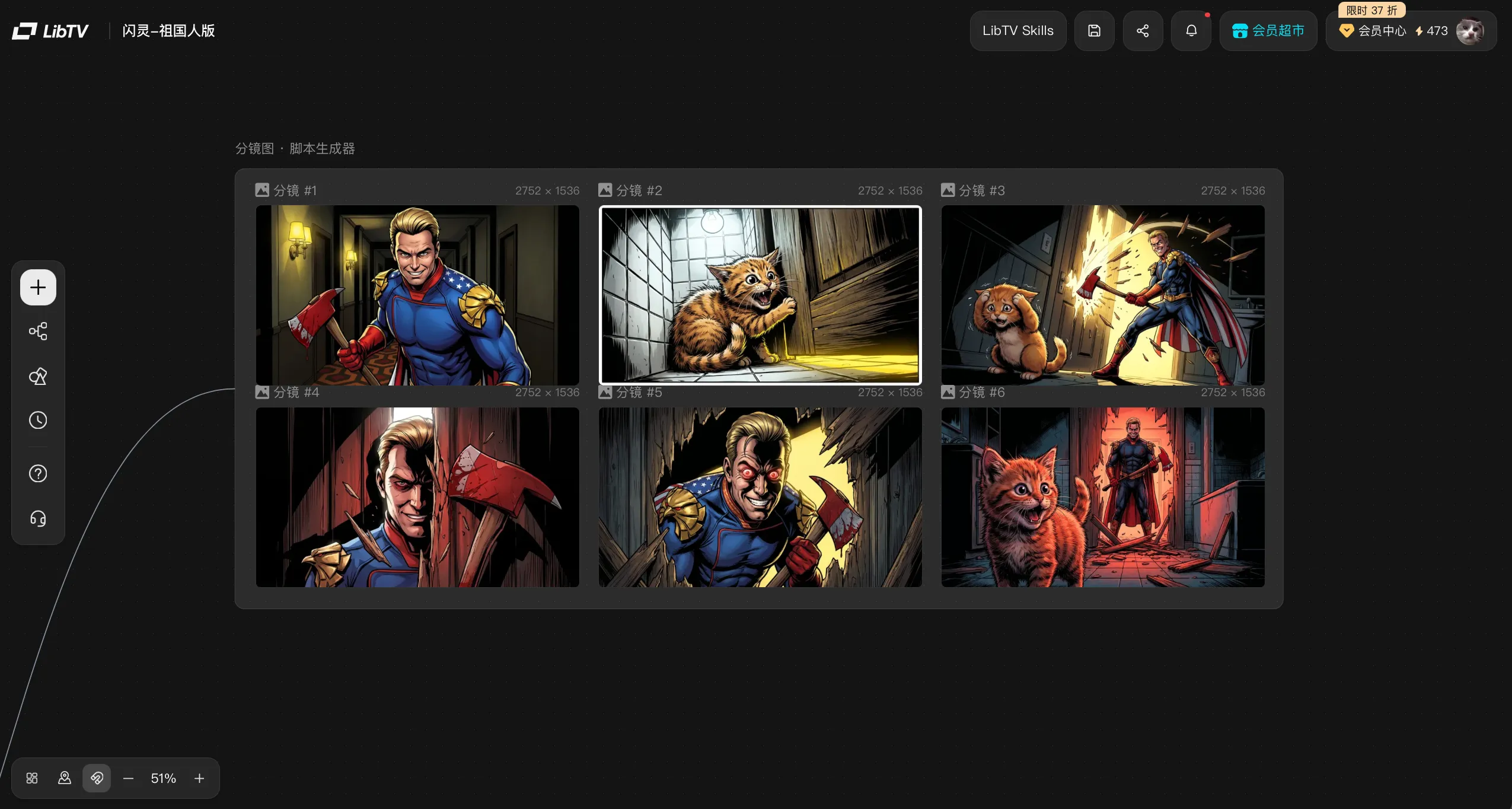Open the save icon in top bar
The image size is (1512, 809).
[1094, 31]
